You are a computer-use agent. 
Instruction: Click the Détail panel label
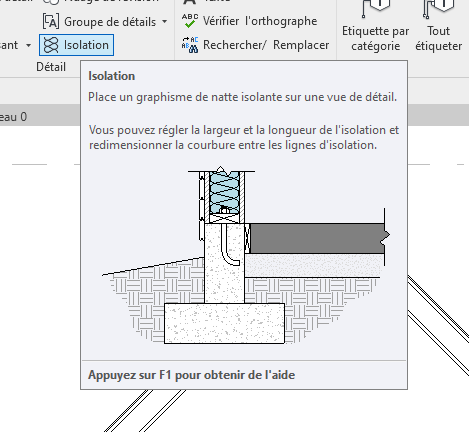[x=51, y=67]
